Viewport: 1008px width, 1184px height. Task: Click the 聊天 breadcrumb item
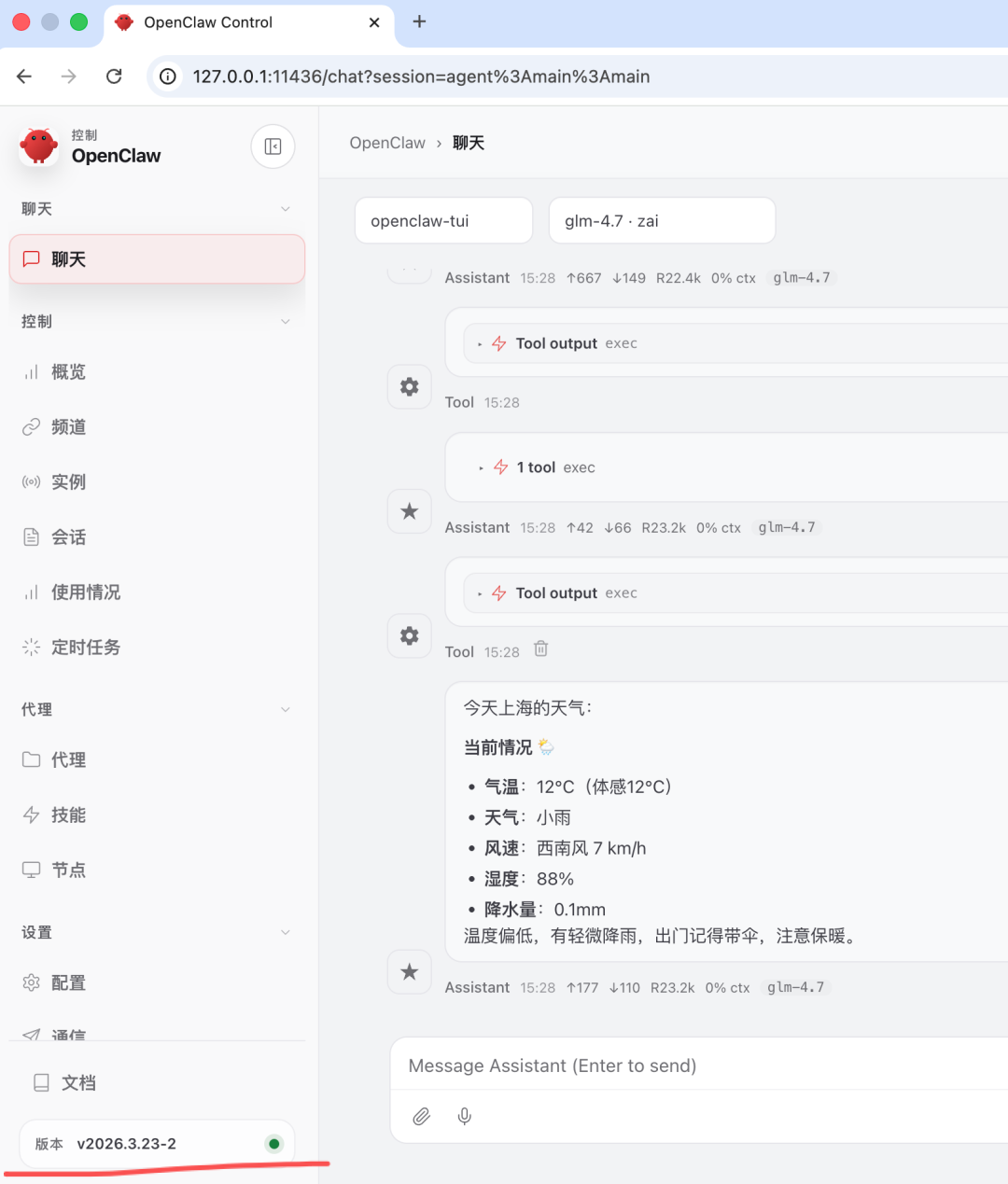[469, 143]
